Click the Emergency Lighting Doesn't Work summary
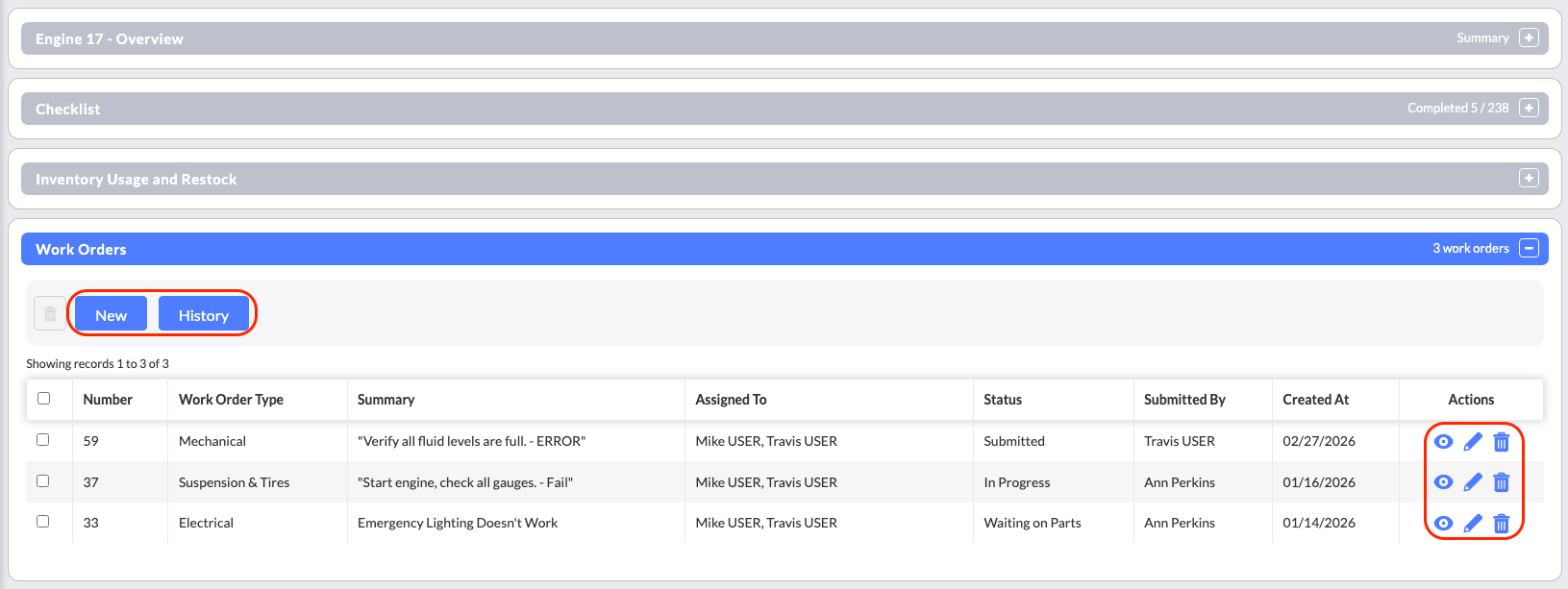This screenshot has height=589, width=1568. coord(458,523)
